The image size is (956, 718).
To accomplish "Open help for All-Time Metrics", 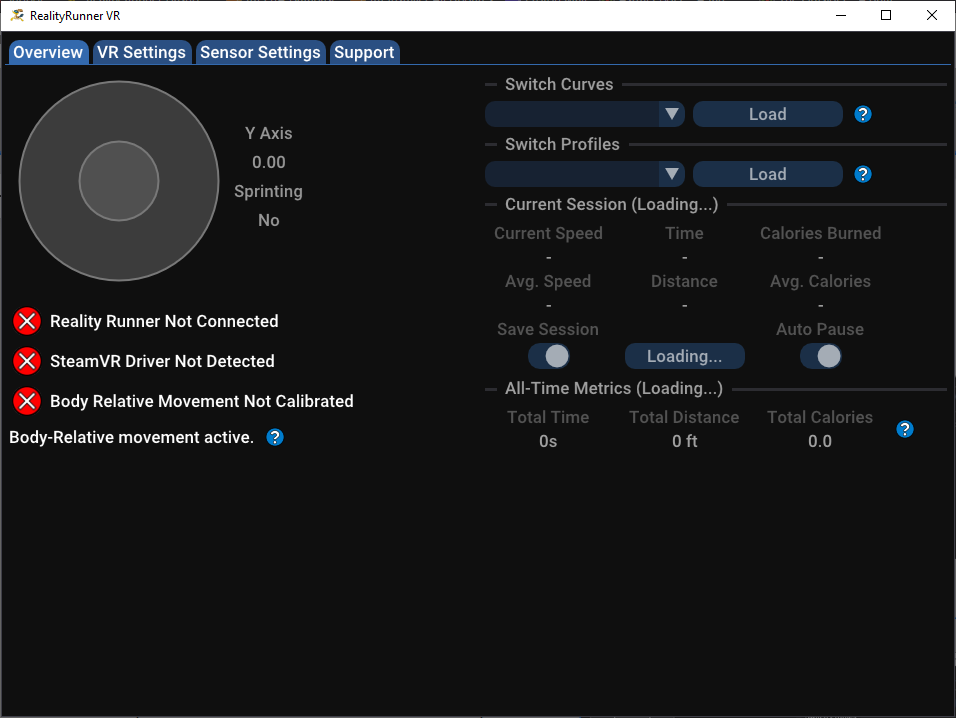I will [905, 429].
